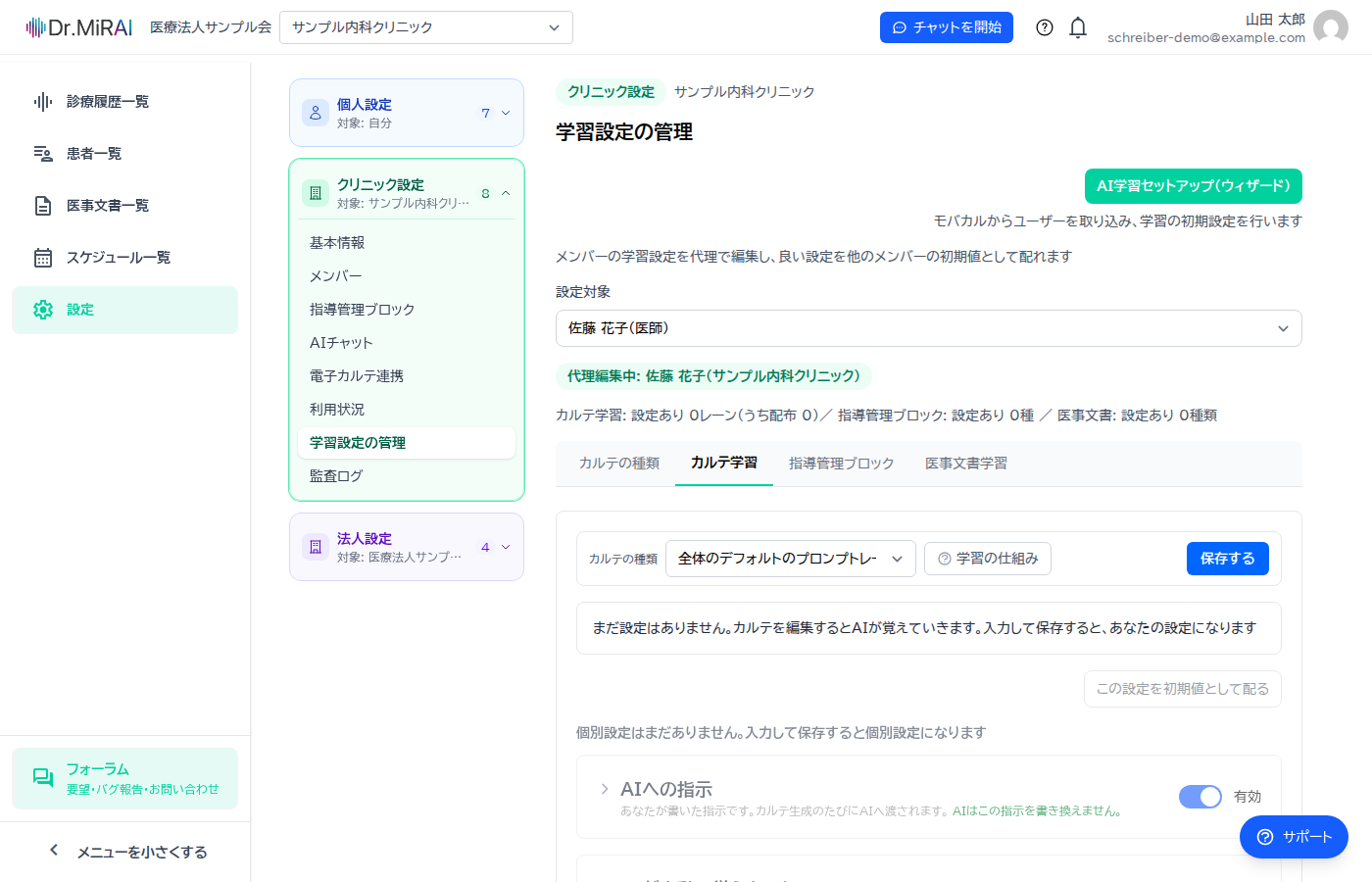Viewport: 1372px width, 882px height.
Task: Switch to the 医事文書学習 tab
Action: coord(966,464)
